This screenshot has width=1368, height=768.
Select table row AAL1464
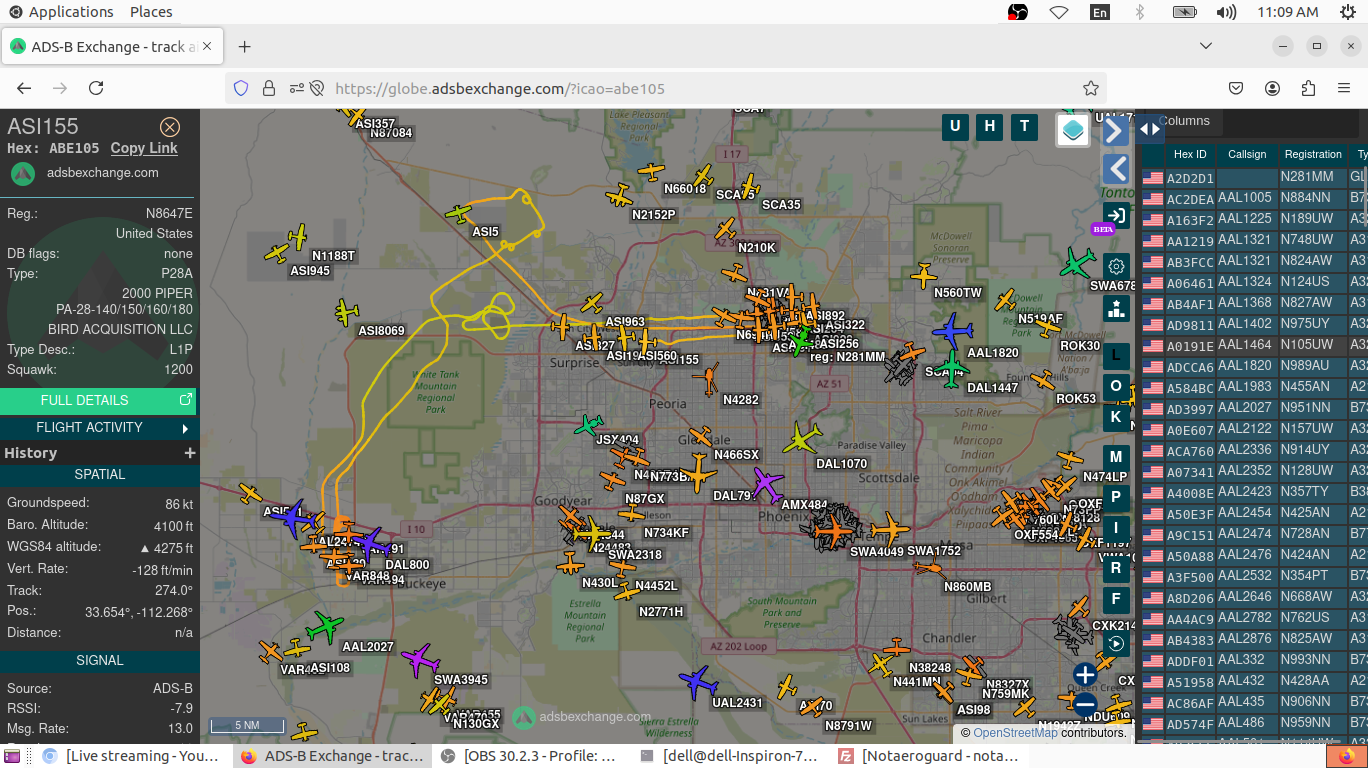(1254, 345)
